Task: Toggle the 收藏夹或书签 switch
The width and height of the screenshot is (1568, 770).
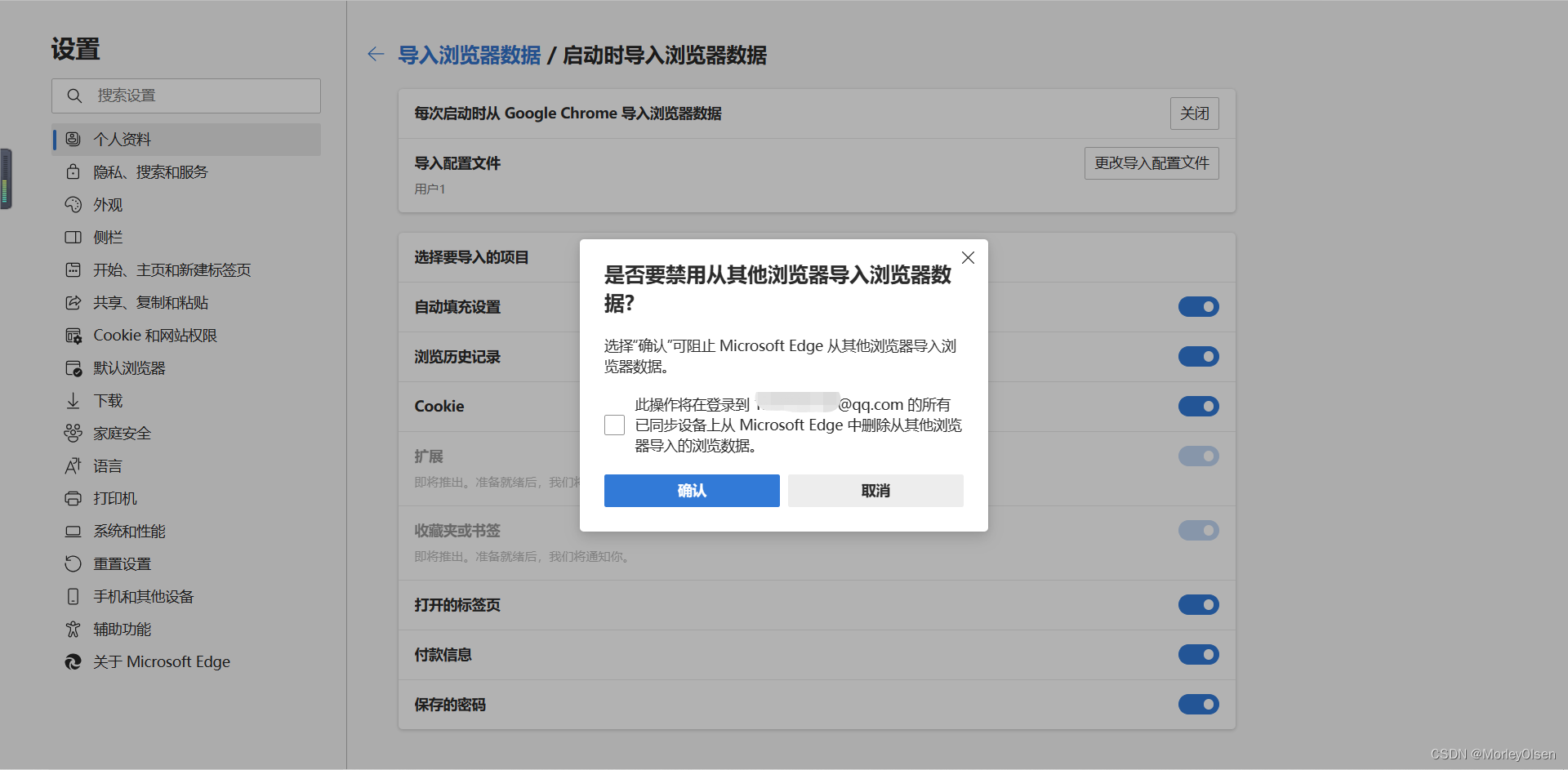Action: 1198,531
